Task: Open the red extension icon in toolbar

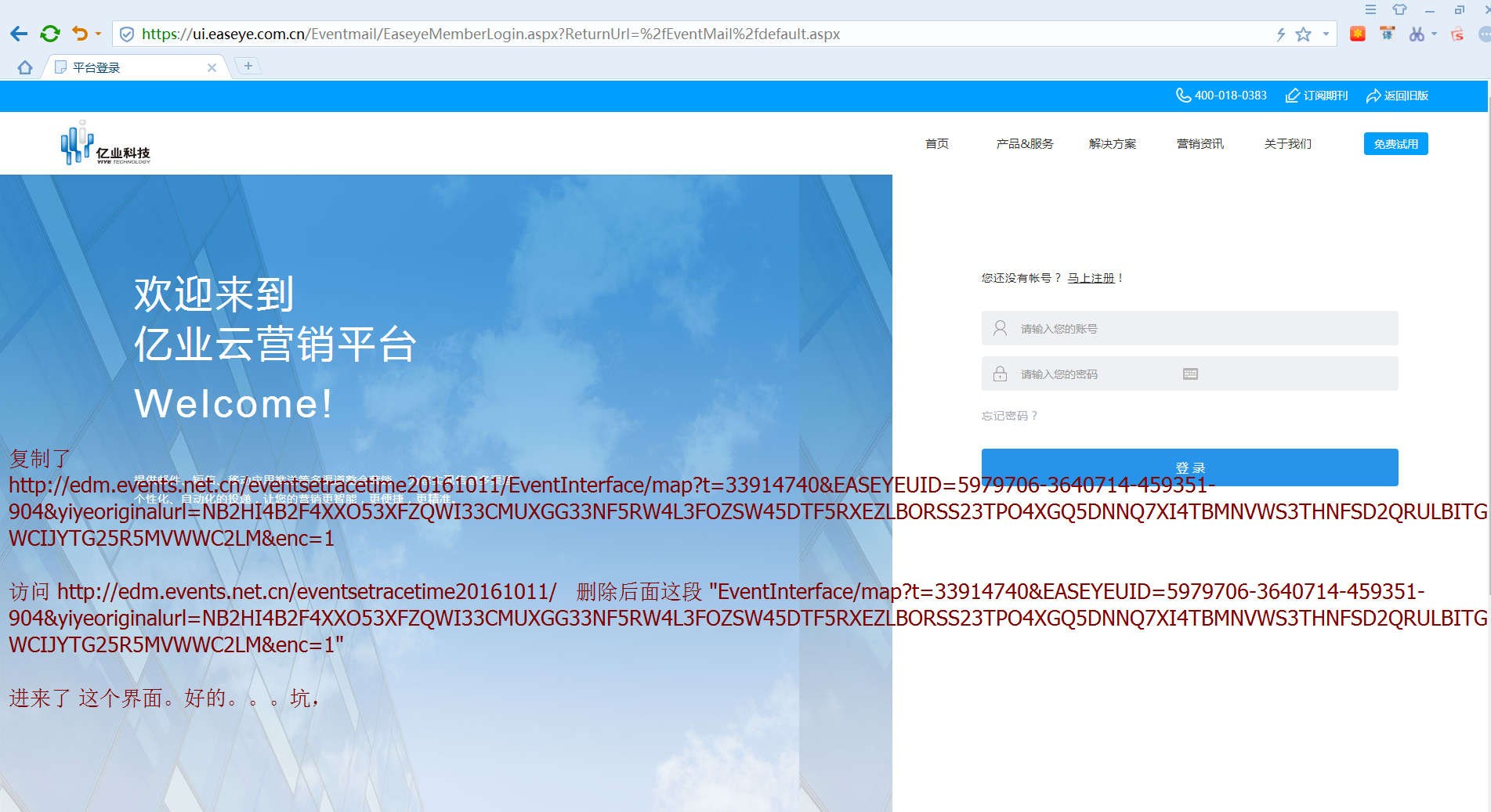Action: 1358,34
